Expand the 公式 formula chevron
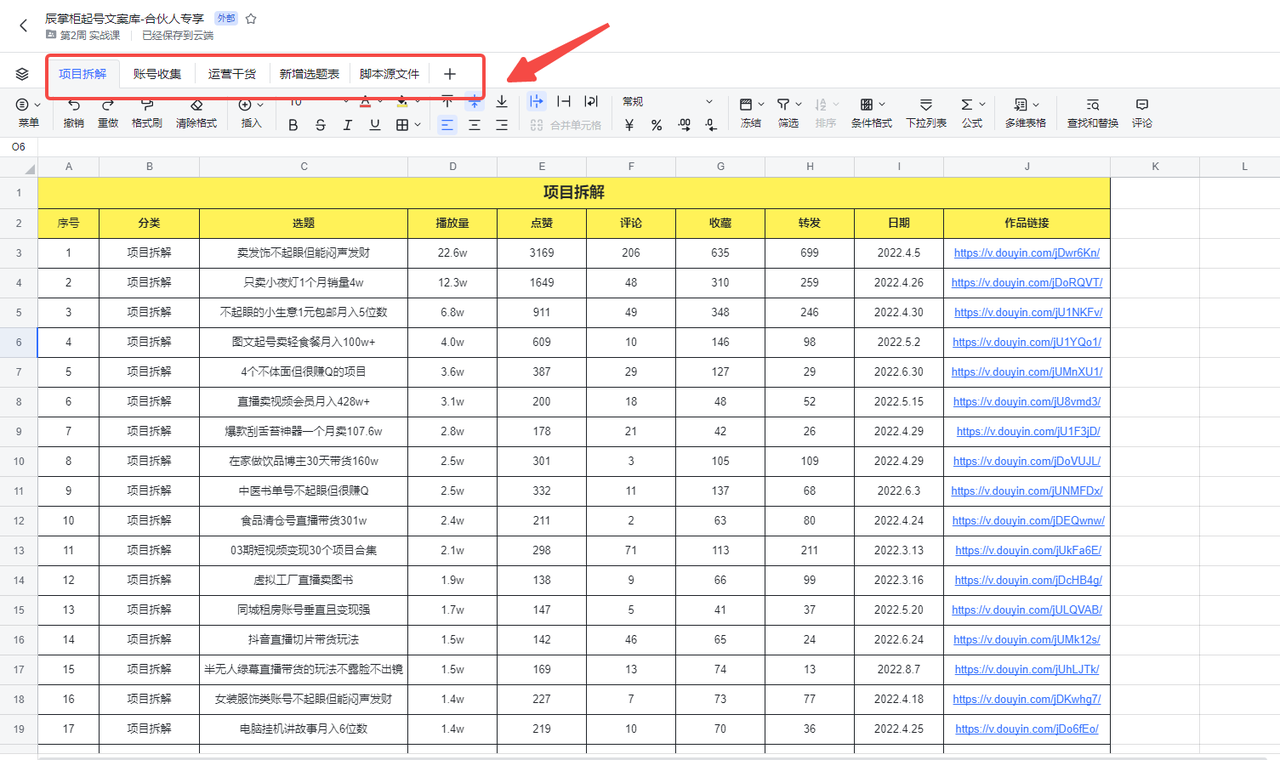The width and height of the screenshot is (1280, 760). pos(983,104)
